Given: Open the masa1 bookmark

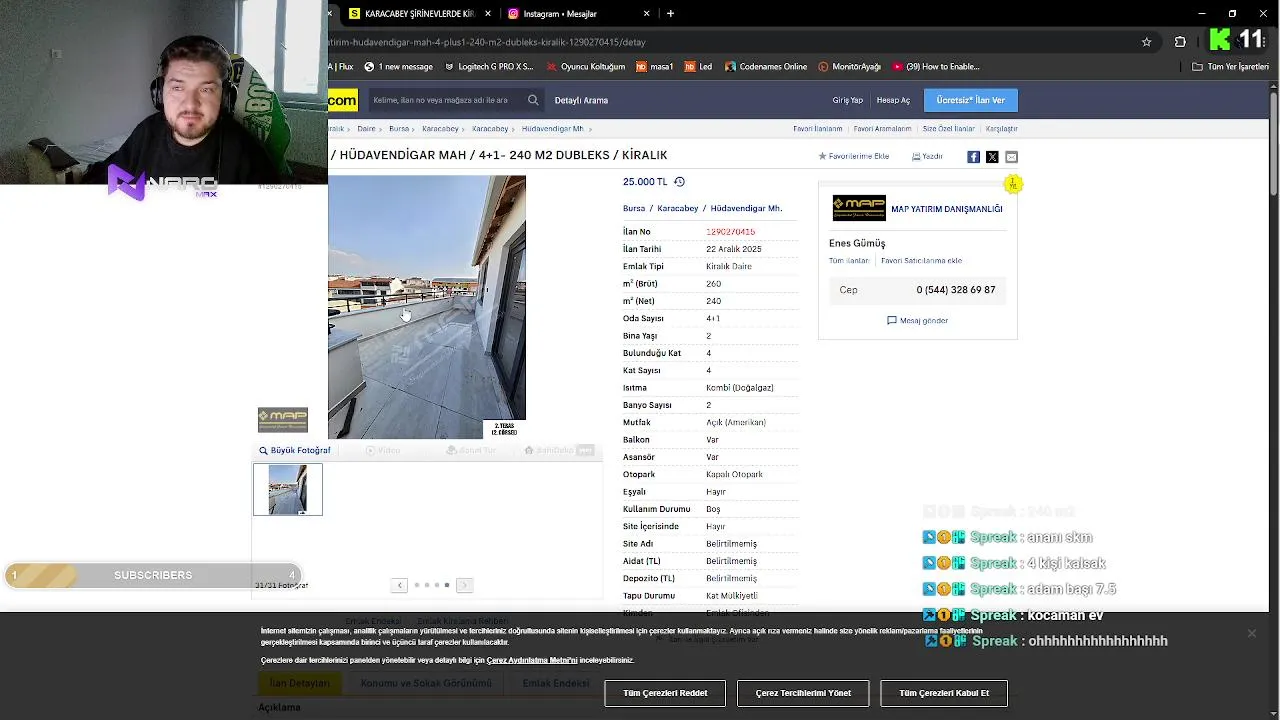Looking at the screenshot, I should tap(654, 67).
